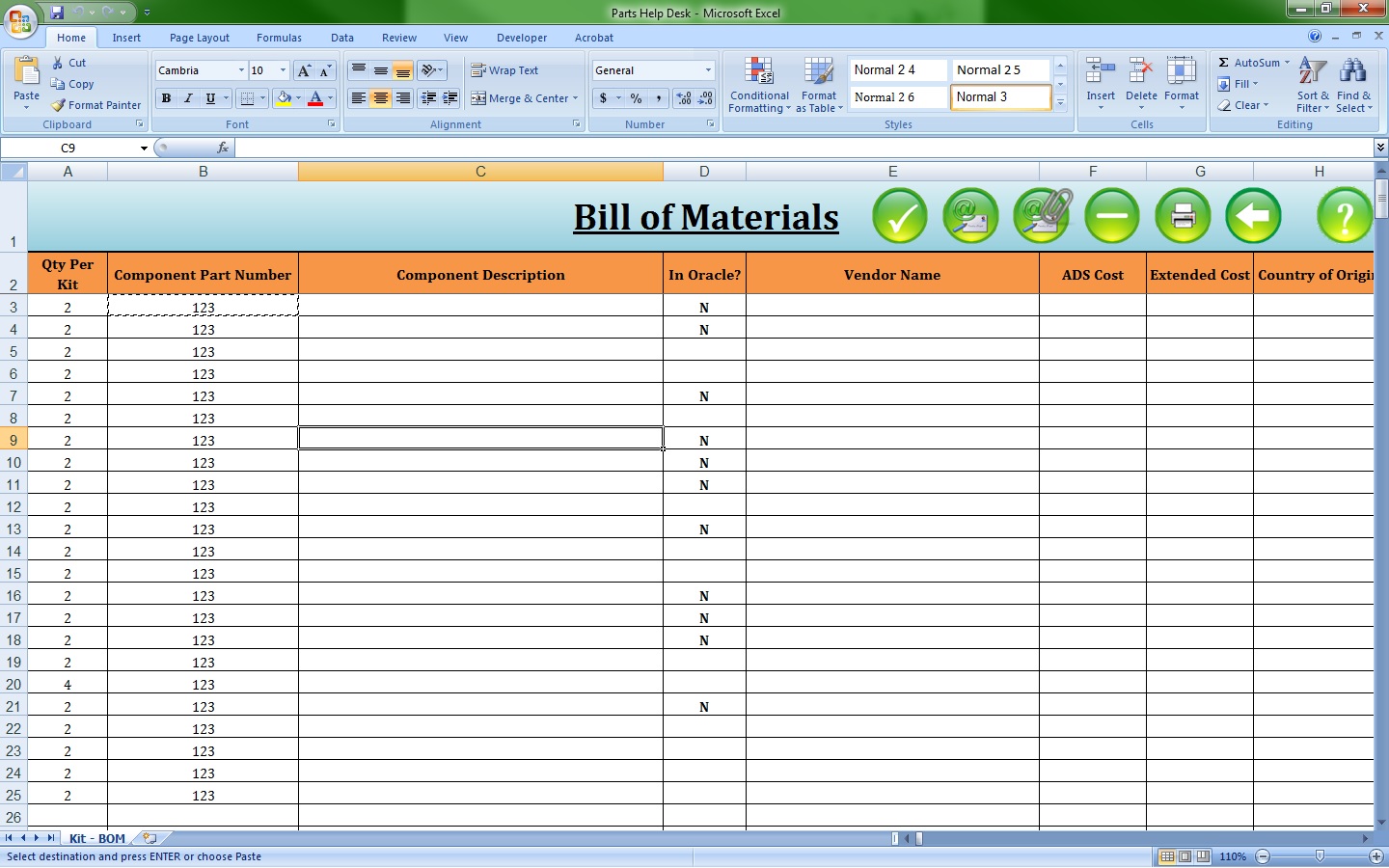
Task: Toggle Align Text Right
Action: pyautogui.click(x=403, y=98)
